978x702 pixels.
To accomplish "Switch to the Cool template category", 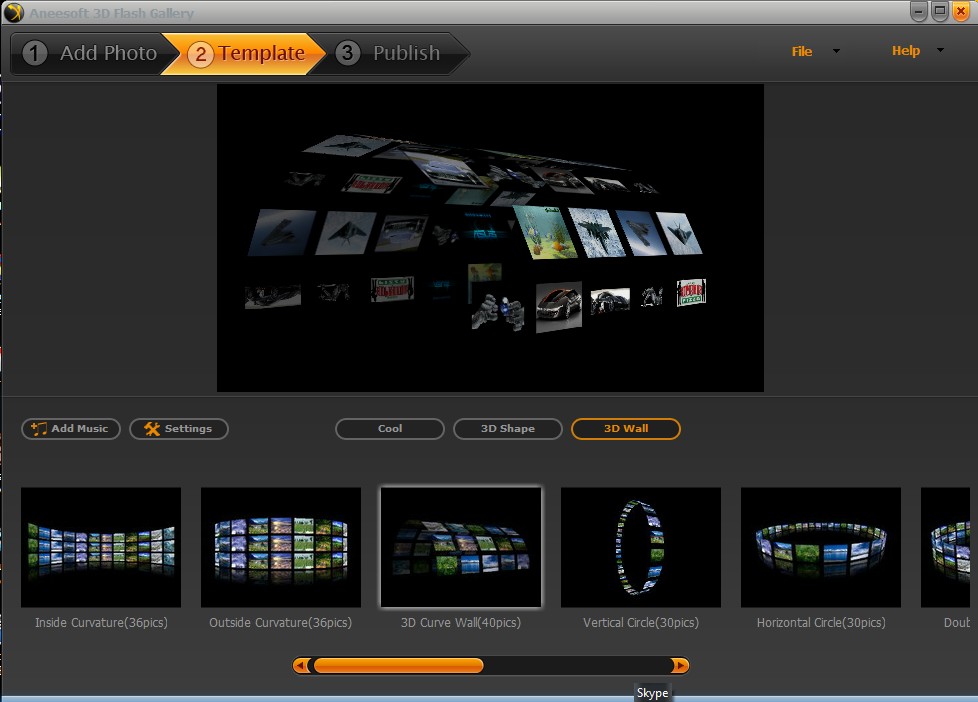I will point(390,429).
